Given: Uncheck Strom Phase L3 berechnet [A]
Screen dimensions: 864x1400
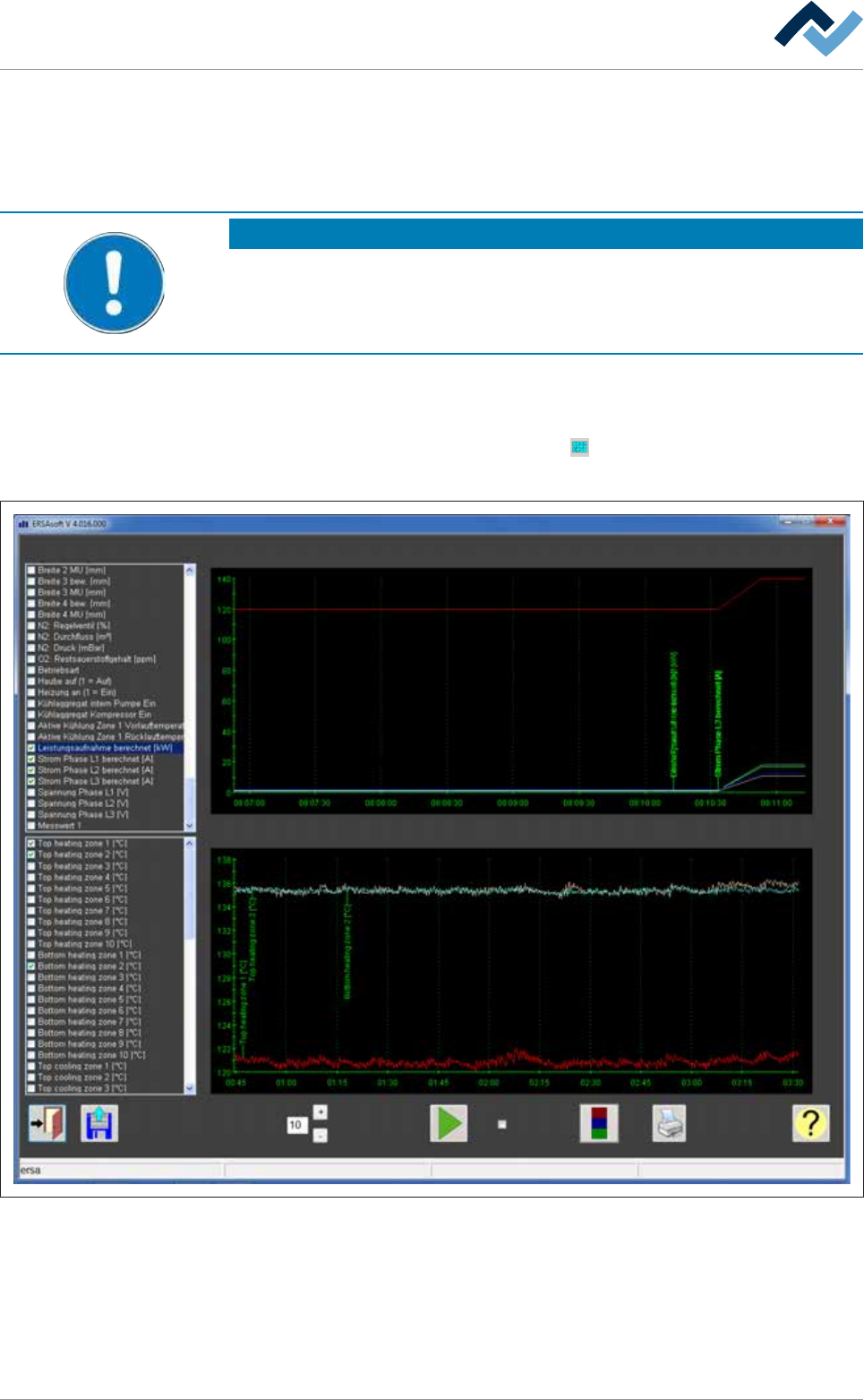Looking at the screenshot, I should pyautogui.click(x=32, y=781).
